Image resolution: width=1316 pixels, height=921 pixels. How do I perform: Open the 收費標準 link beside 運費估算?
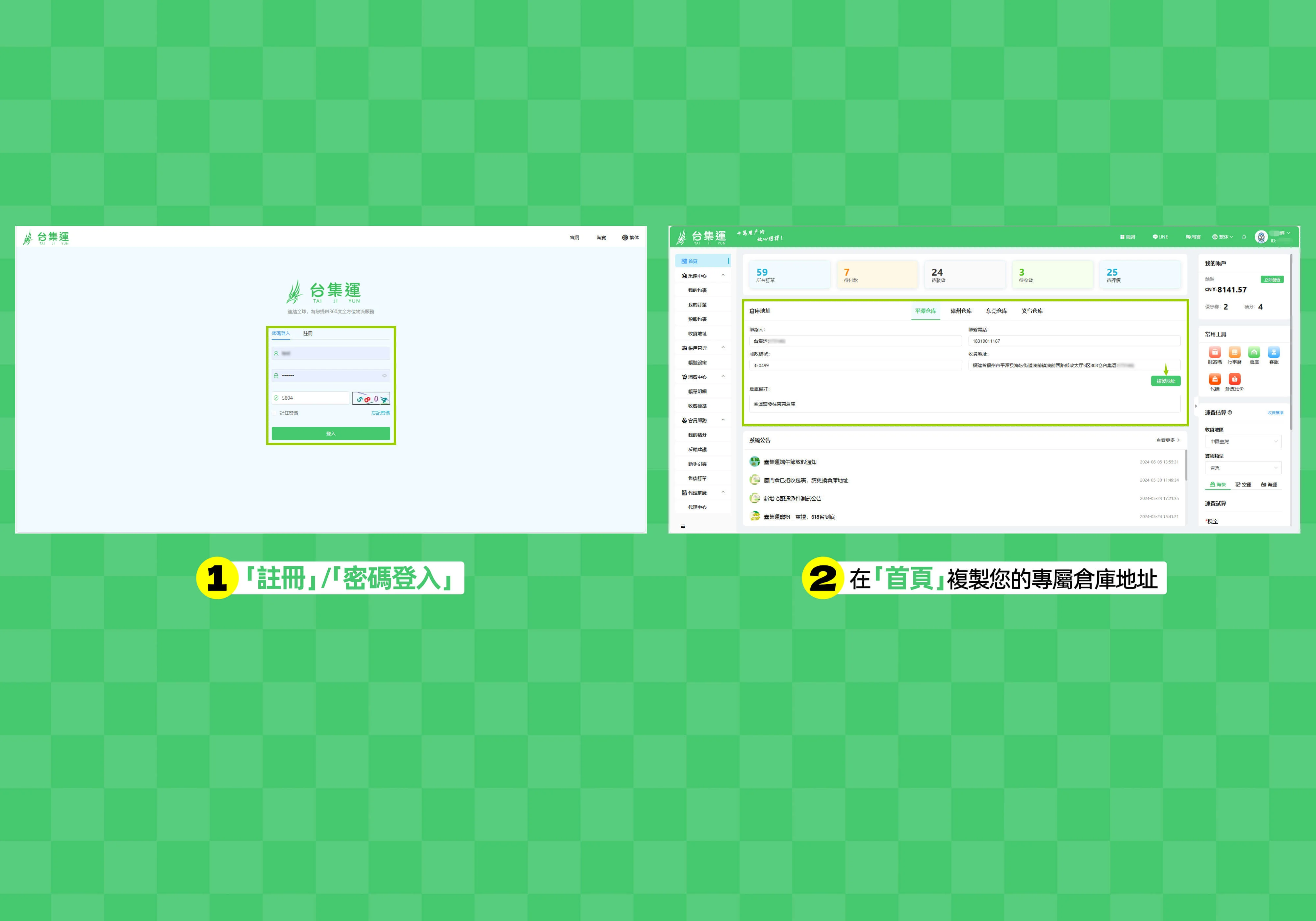[1275, 413]
